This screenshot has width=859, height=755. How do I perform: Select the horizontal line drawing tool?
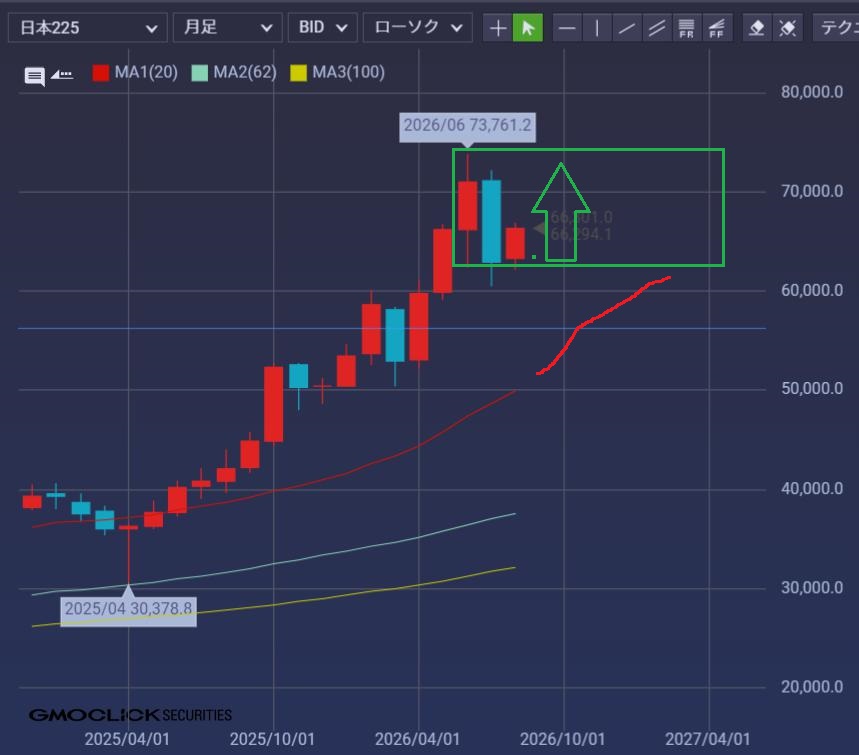pos(567,28)
